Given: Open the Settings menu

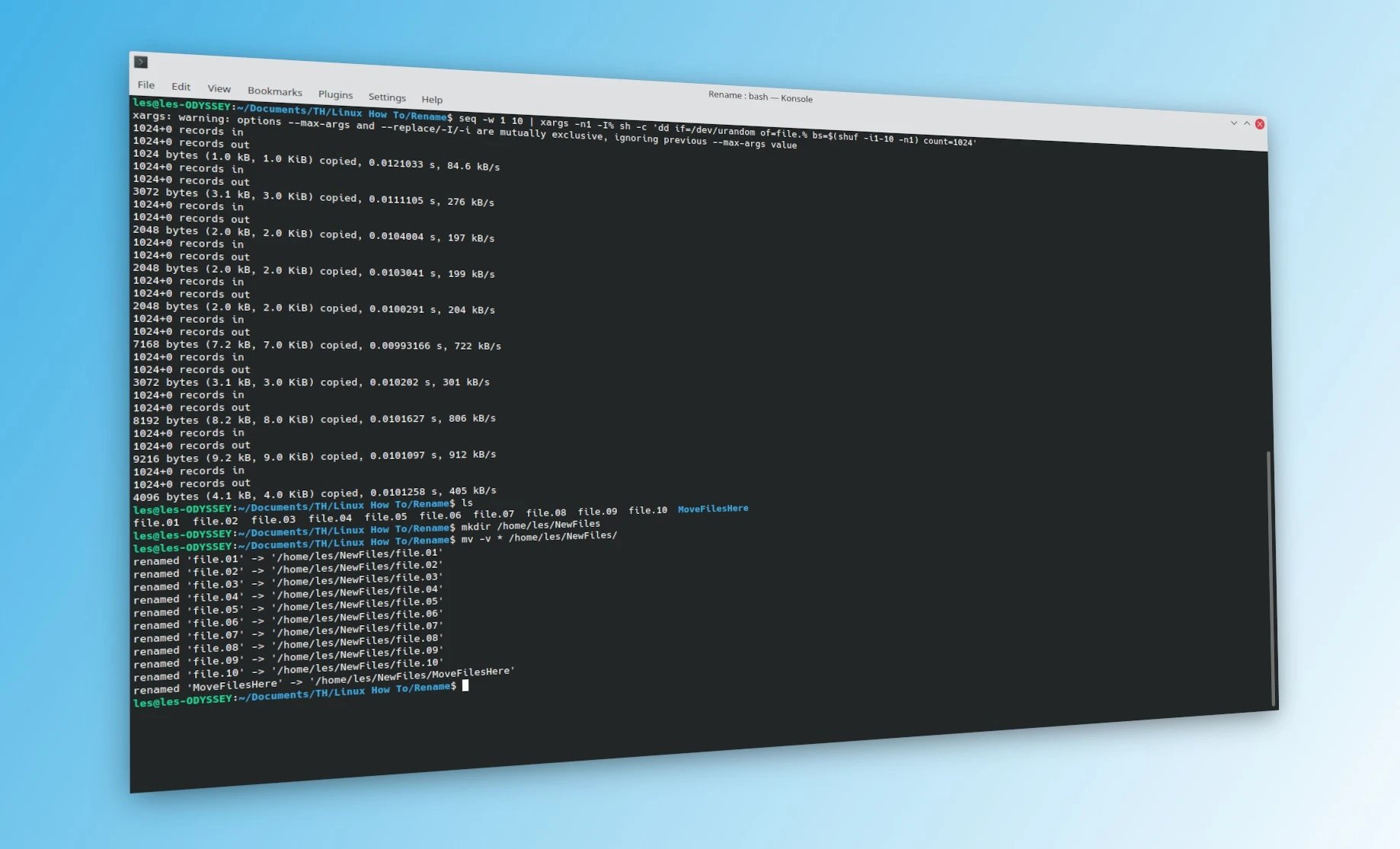Looking at the screenshot, I should (x=387, y=97).
